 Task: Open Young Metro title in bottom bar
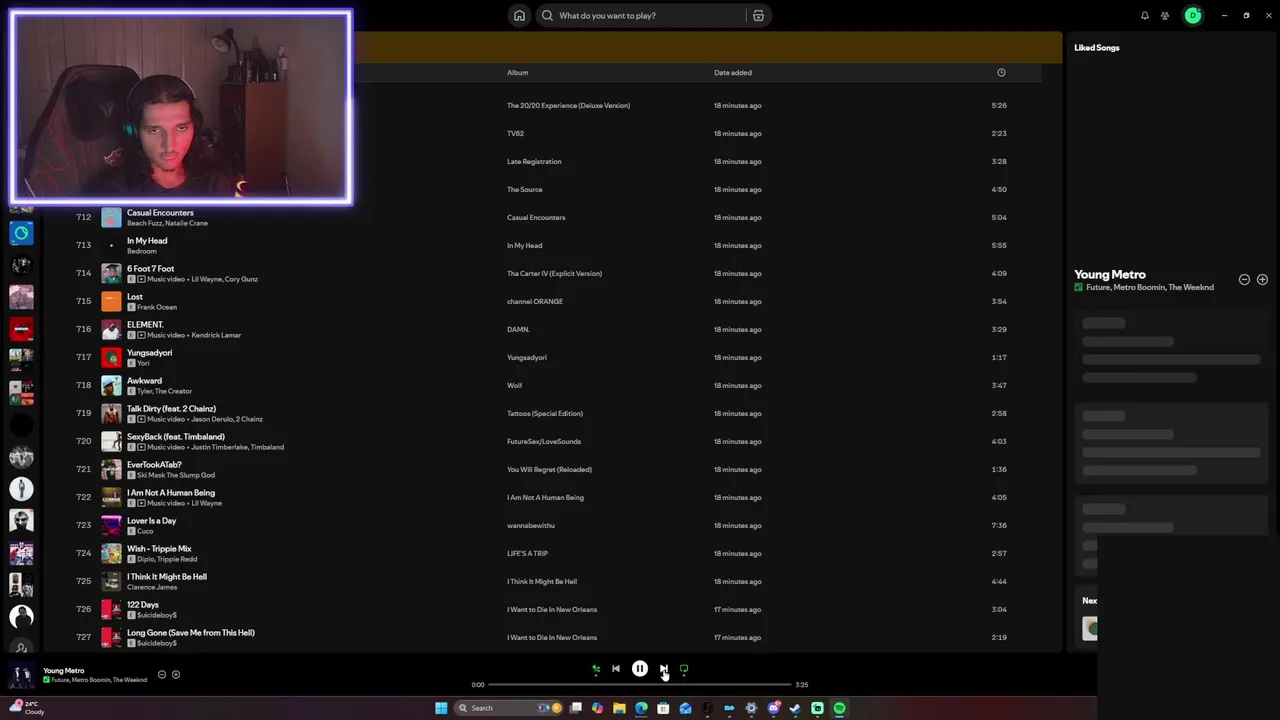[64, 671]
